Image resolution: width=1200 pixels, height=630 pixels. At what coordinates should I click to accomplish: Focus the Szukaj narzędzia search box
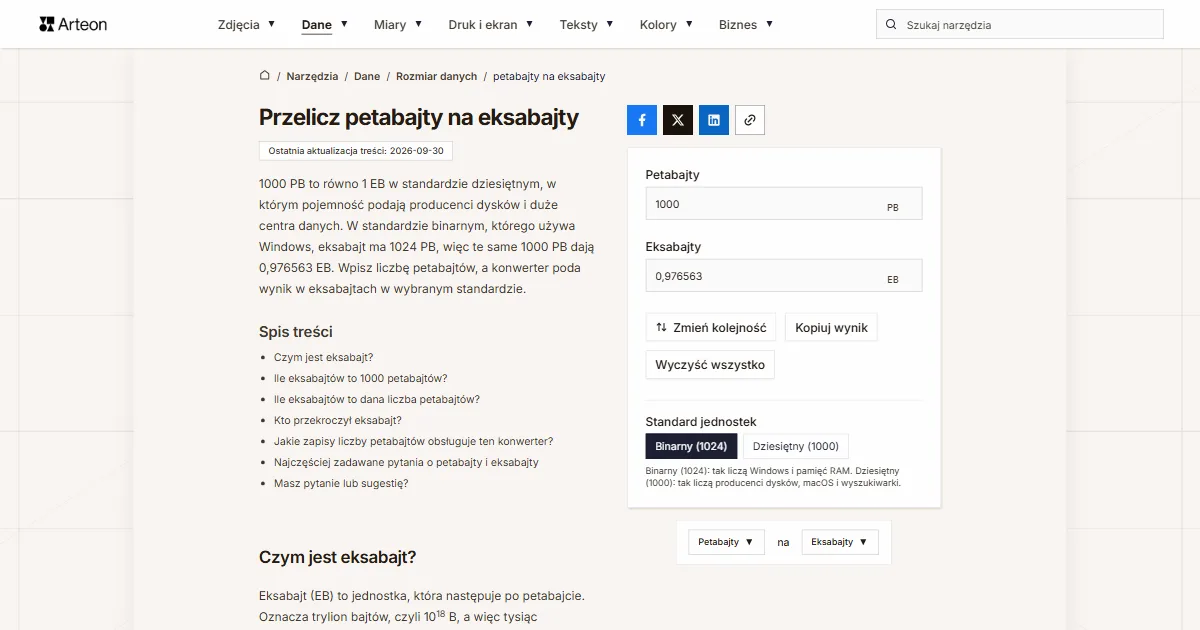(1020, 25)
